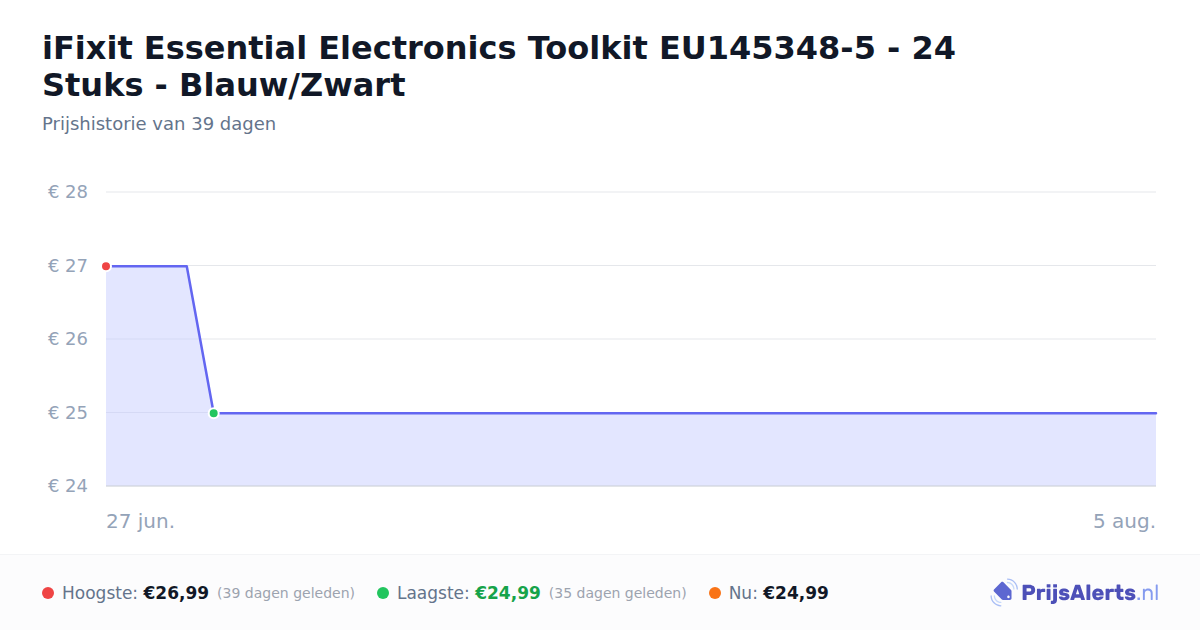Image resolution: width=1200 pixels, height=630 pixels.
Task: Click the €24,99 lowest price in green
Action: point(508,593)
